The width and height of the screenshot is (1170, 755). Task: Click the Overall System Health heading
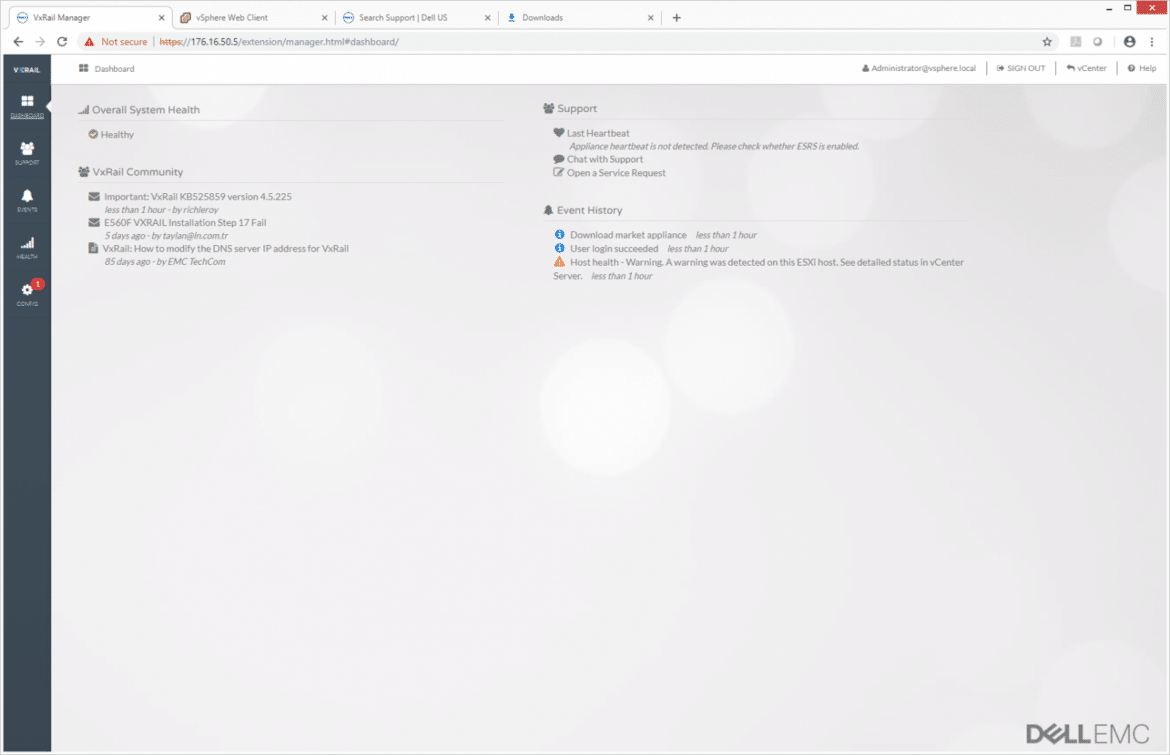(x=146, y=110)
